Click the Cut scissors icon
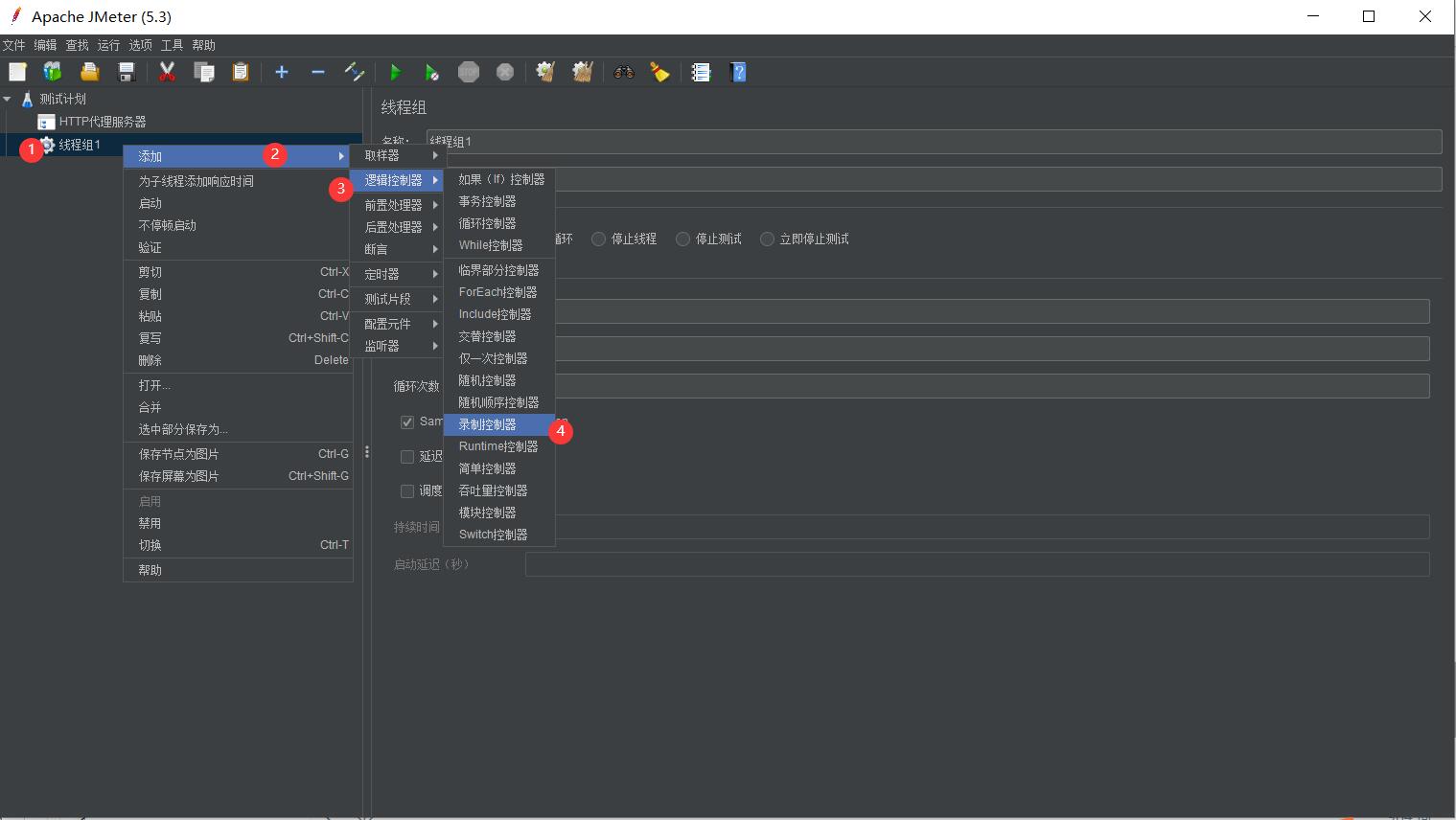 167,72
